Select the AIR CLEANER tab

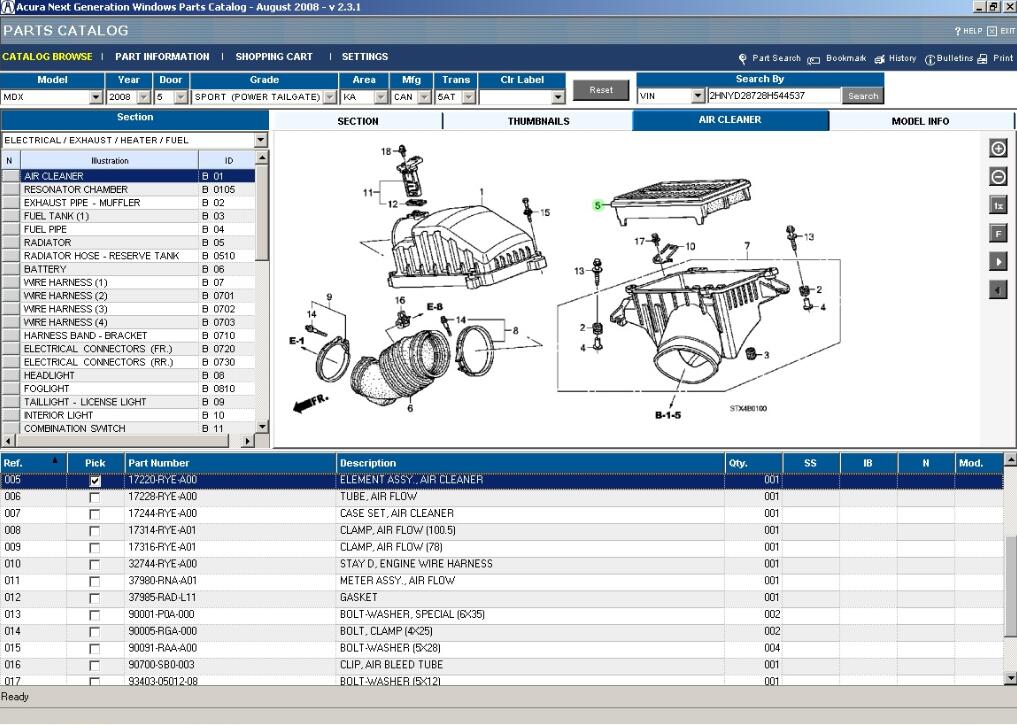click(x=730, y=120)
